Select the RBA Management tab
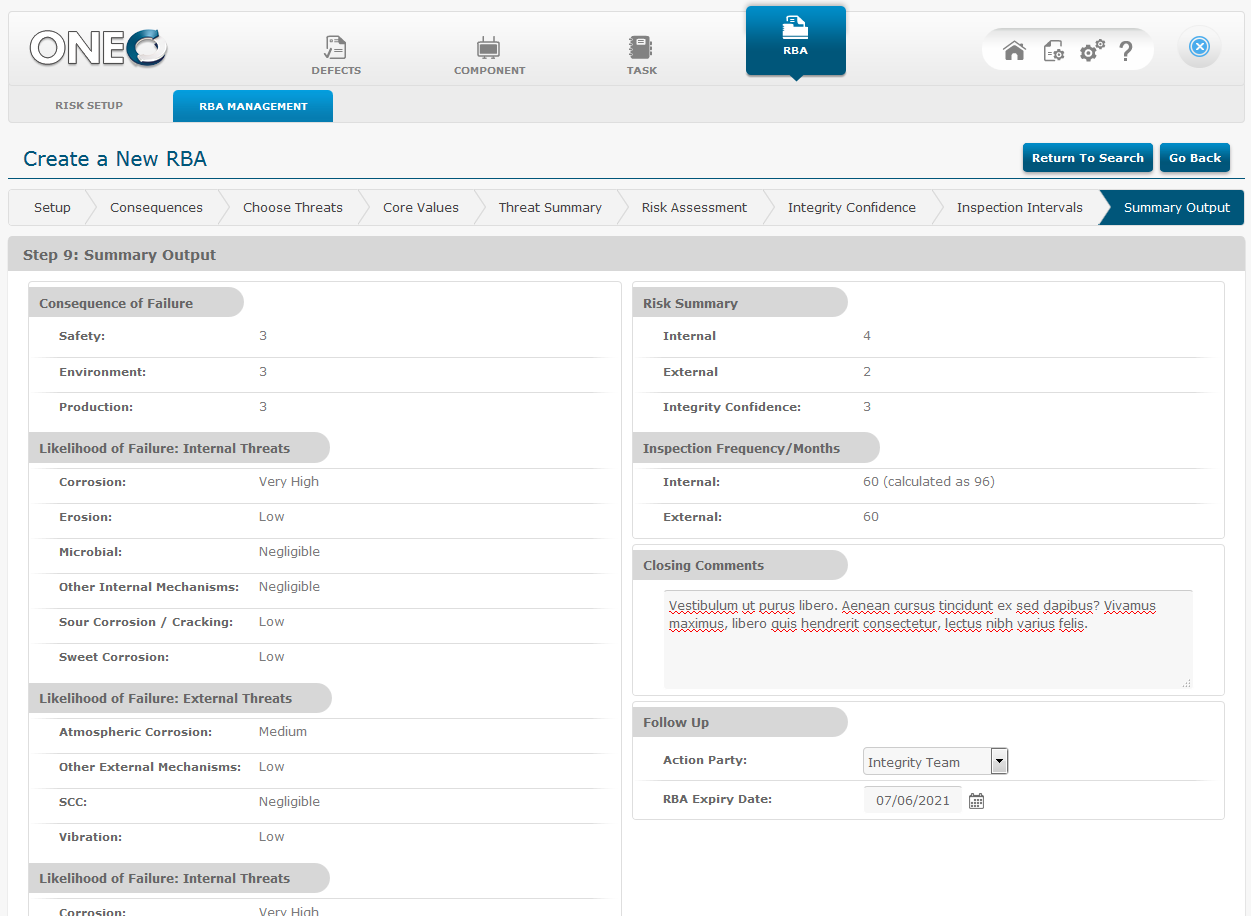 [x=253, y=106]
